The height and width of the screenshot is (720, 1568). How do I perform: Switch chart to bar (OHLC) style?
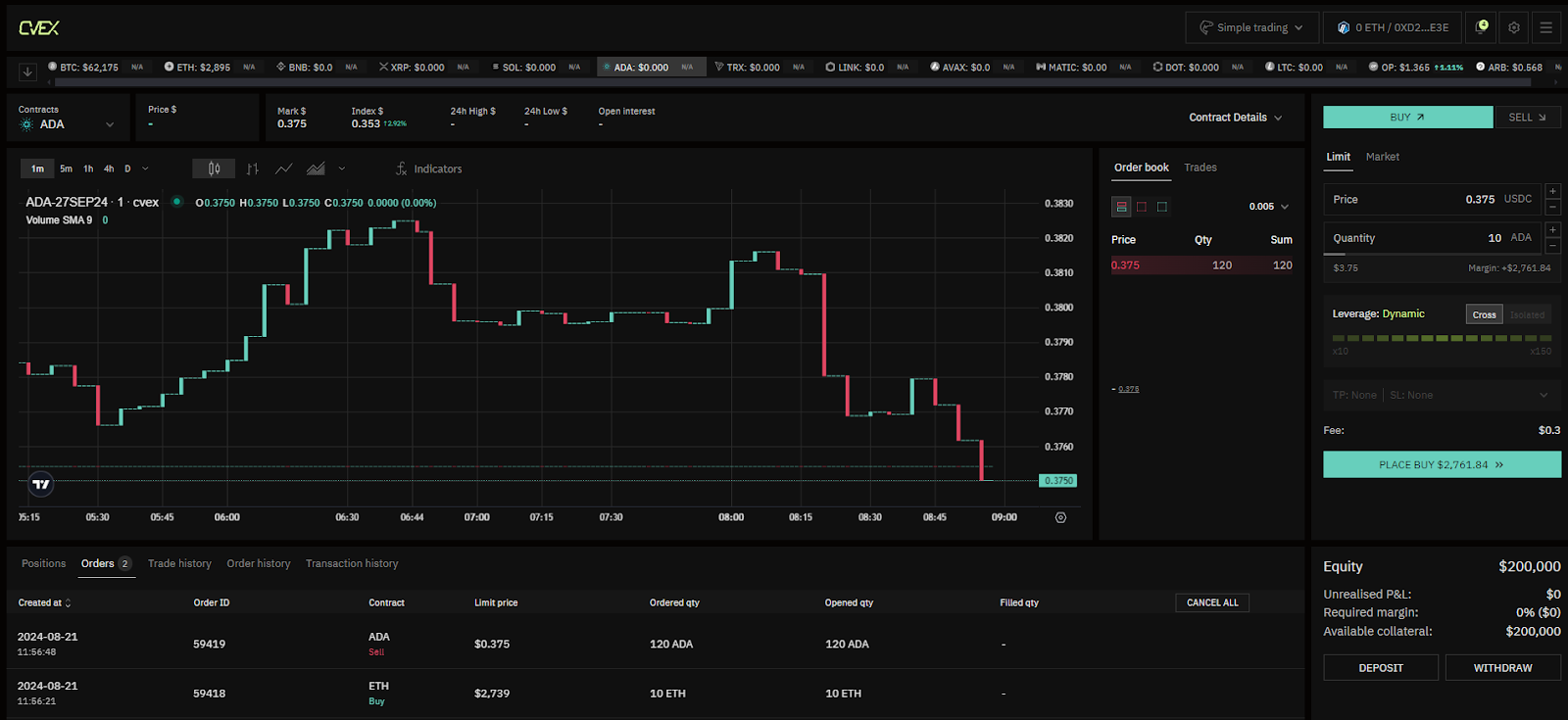click(252, 168)
